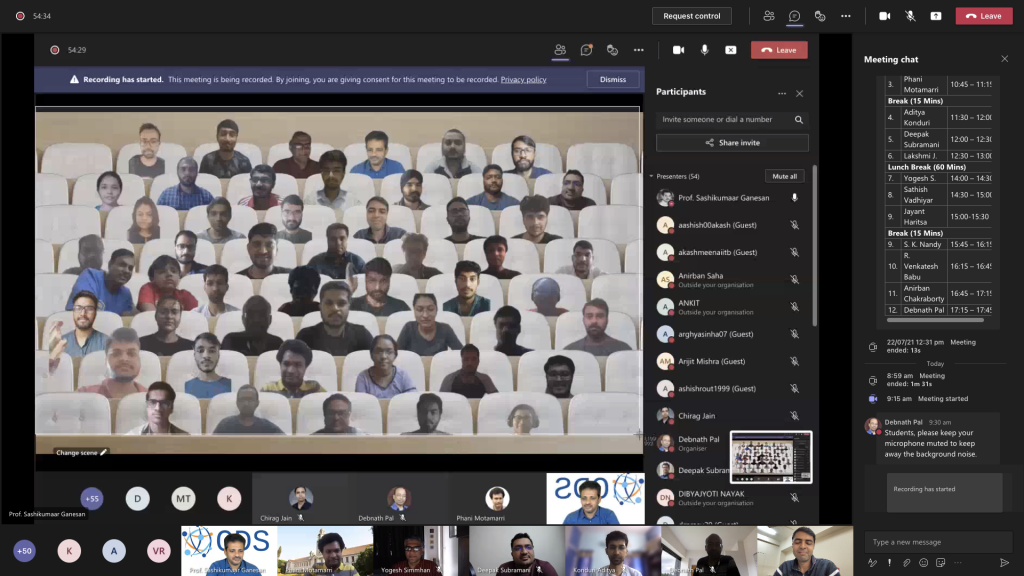Open share content tray in top toolbar
1024x576 pixels.
(x=935, y=16)
